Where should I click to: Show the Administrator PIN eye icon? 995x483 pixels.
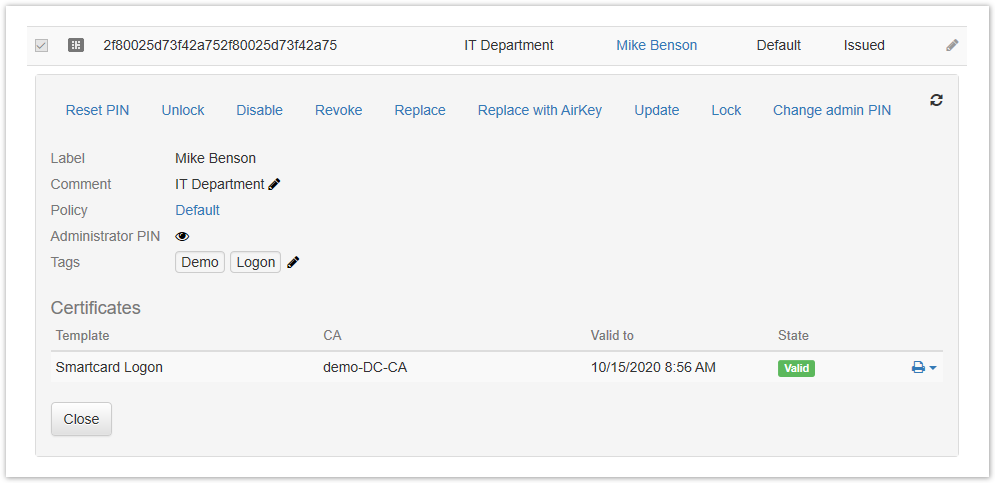pos(182,236)
